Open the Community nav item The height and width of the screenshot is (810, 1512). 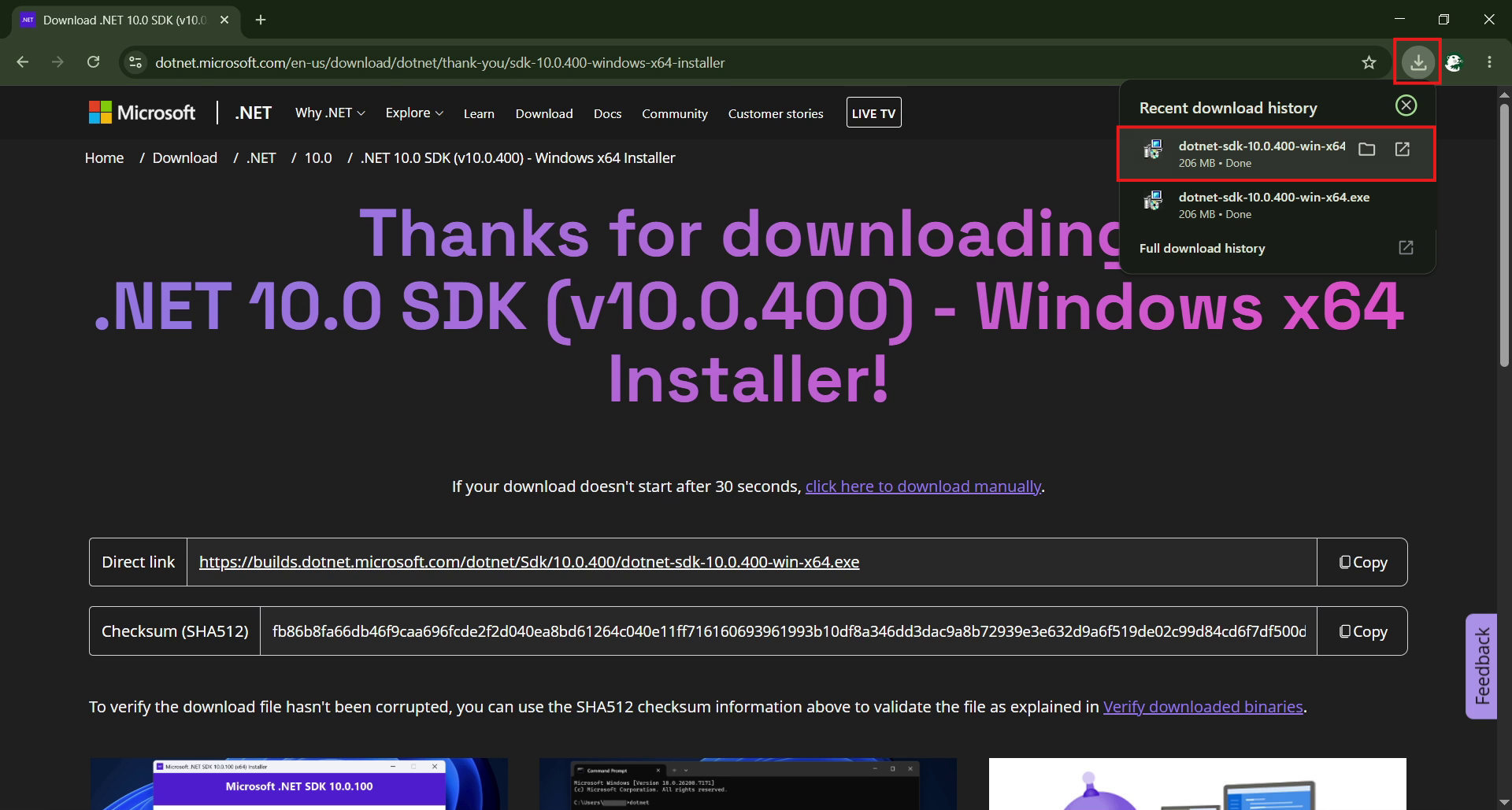[x=675, y=113]
